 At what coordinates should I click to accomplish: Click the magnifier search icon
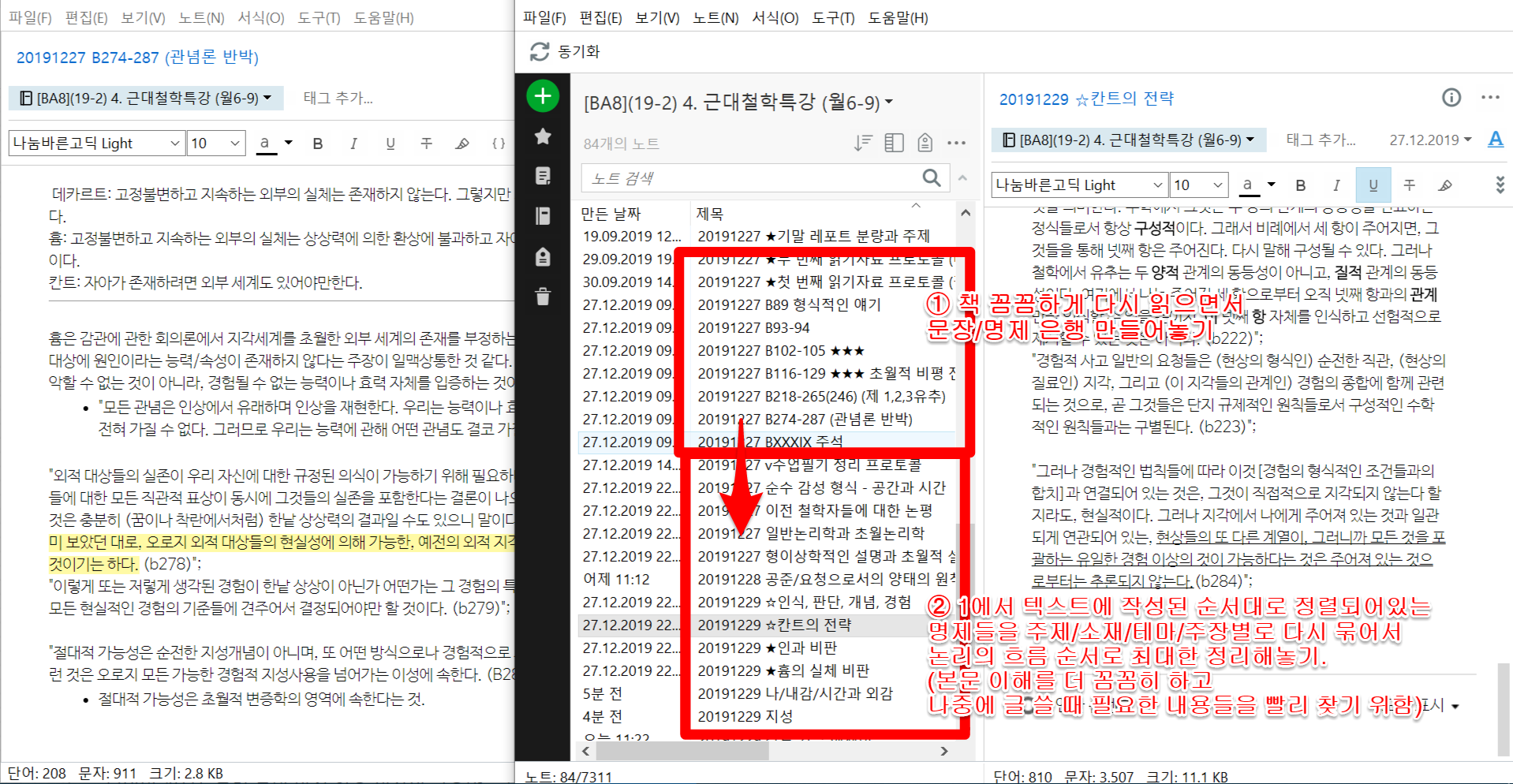(x=932, y=178)
